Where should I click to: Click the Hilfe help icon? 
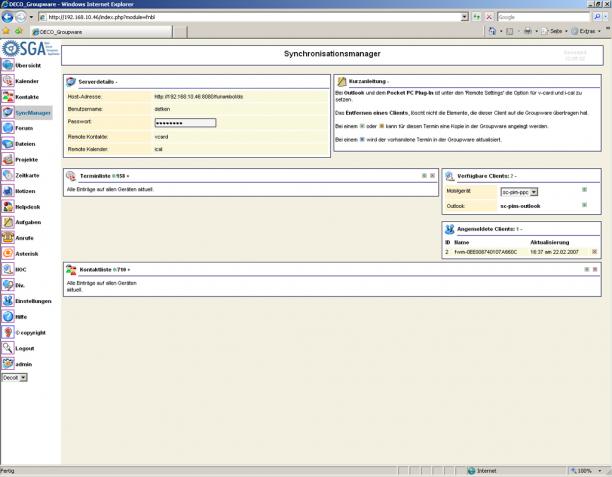click(8, 316)
